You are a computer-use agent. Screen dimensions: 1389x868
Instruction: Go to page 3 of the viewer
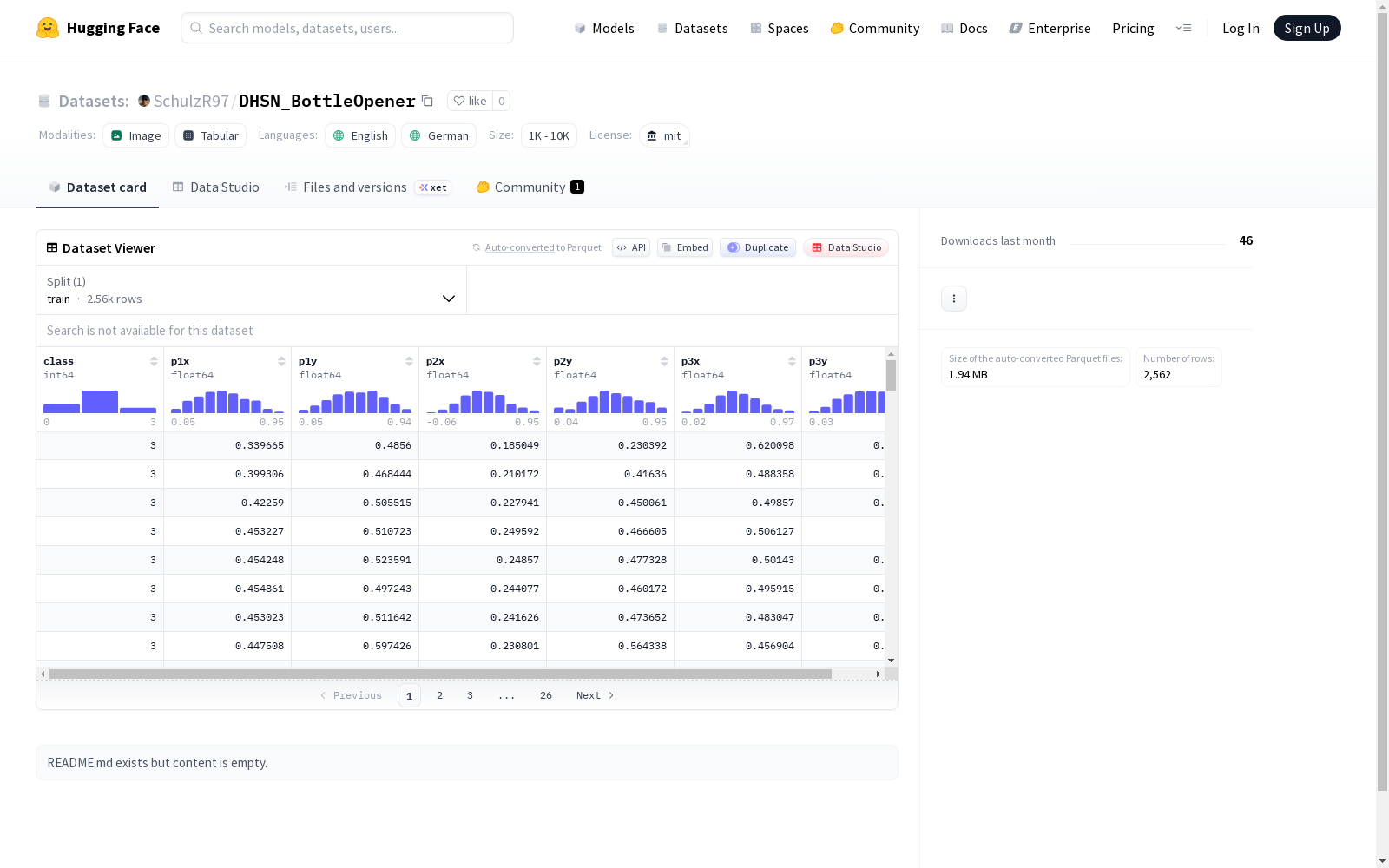471,695
